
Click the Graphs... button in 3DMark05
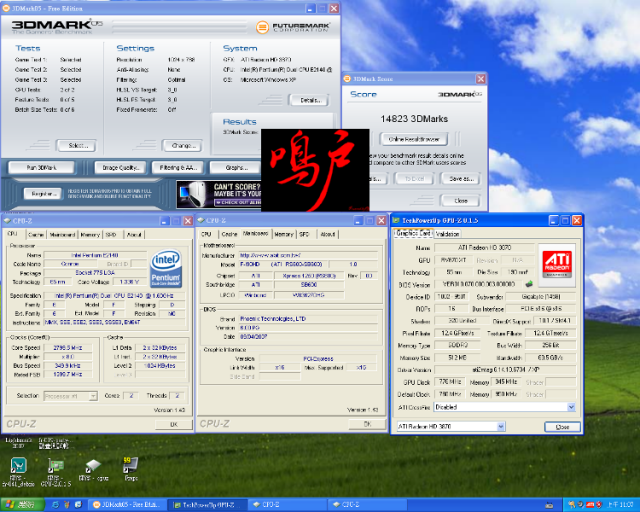[236, 167]
